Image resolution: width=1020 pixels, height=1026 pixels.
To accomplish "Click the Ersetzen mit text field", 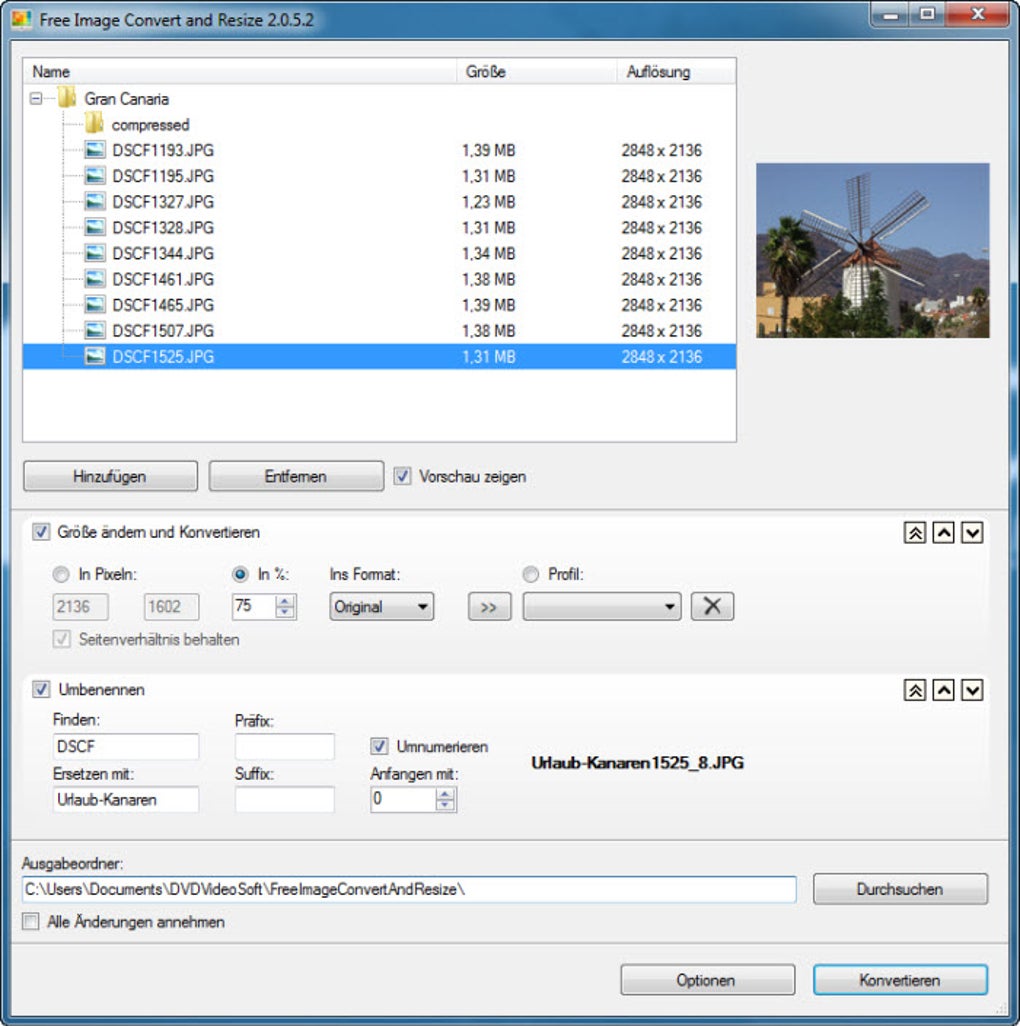I will pyautogui.click(x=126, y=800).
